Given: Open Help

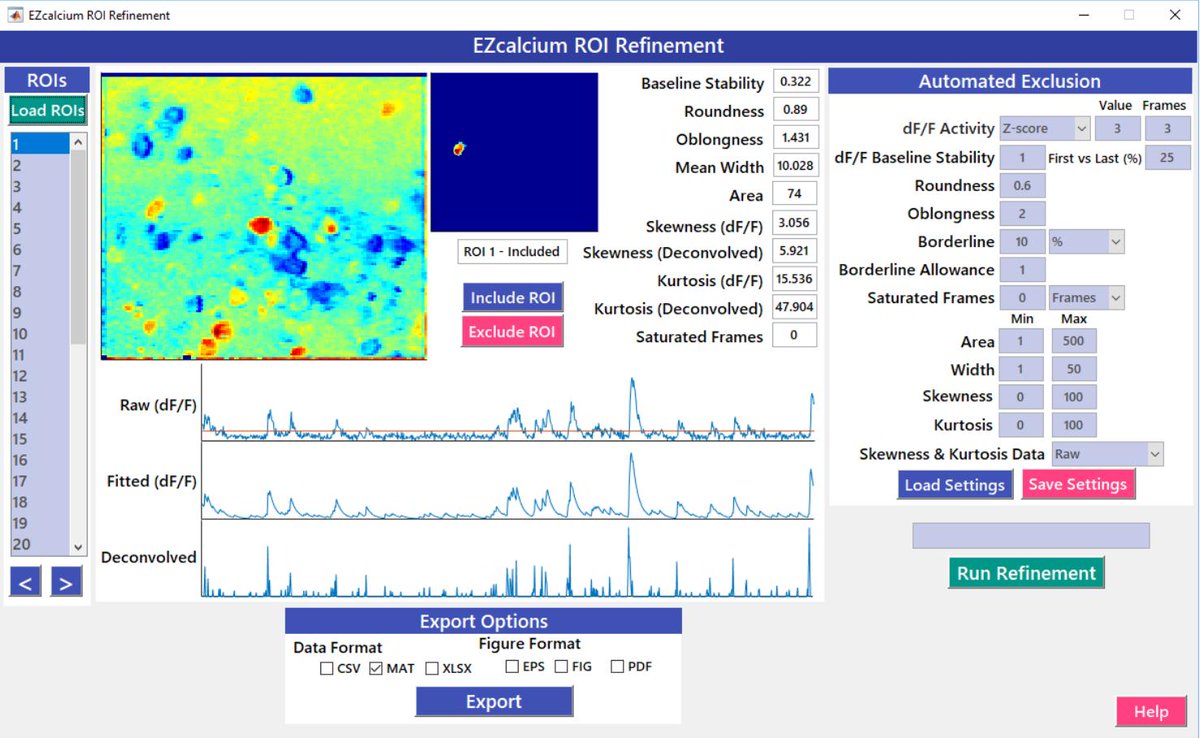Looking at the screenshot, I should [1151, 712].
